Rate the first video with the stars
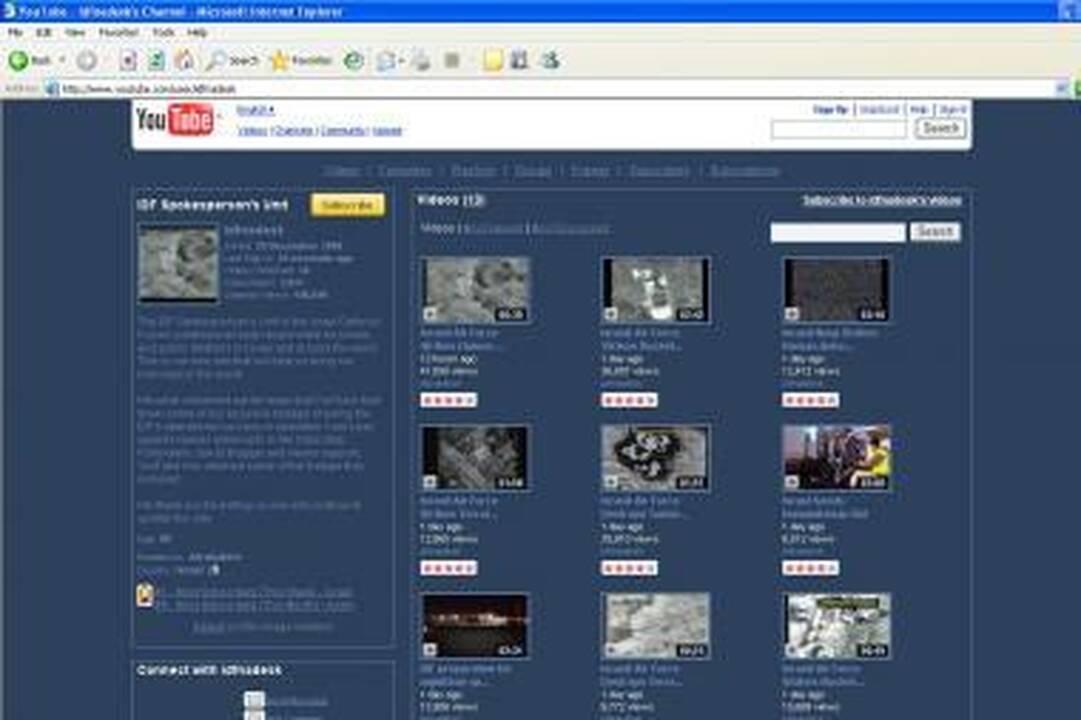The height and width of the screenshot is (720, 1081). [x=448, y=400]
